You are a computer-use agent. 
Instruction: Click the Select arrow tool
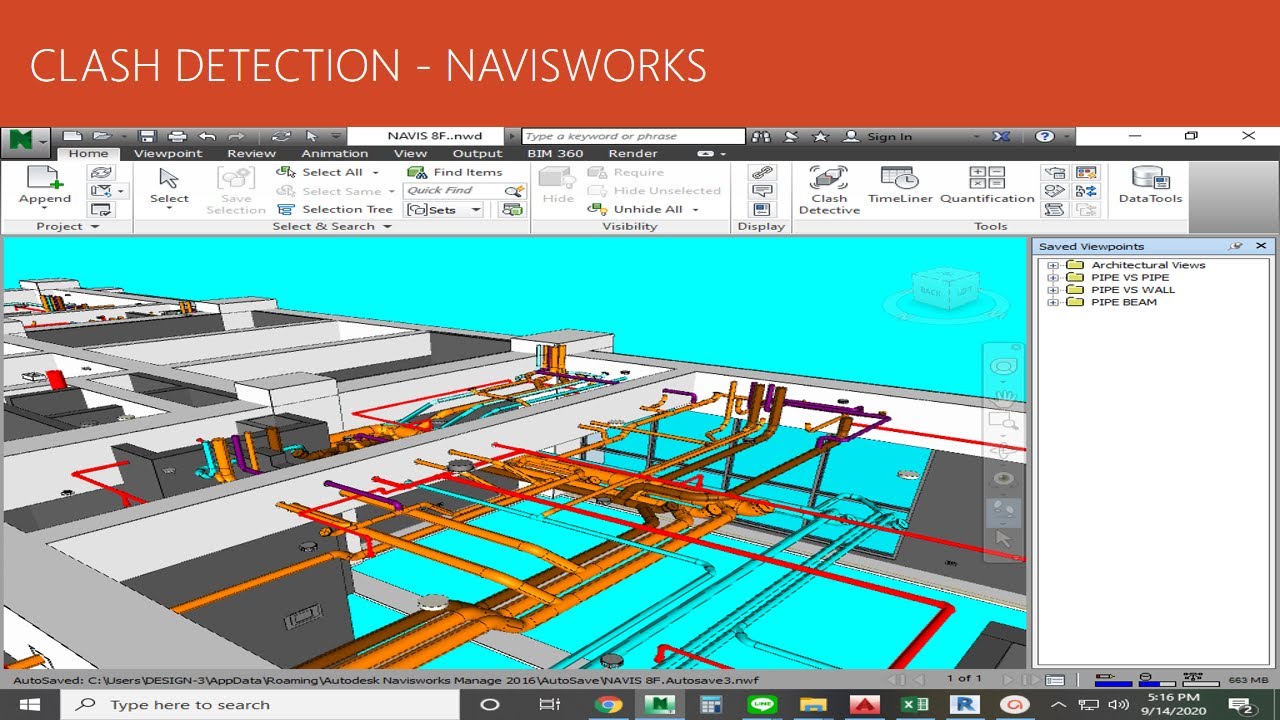click(169, 187)
